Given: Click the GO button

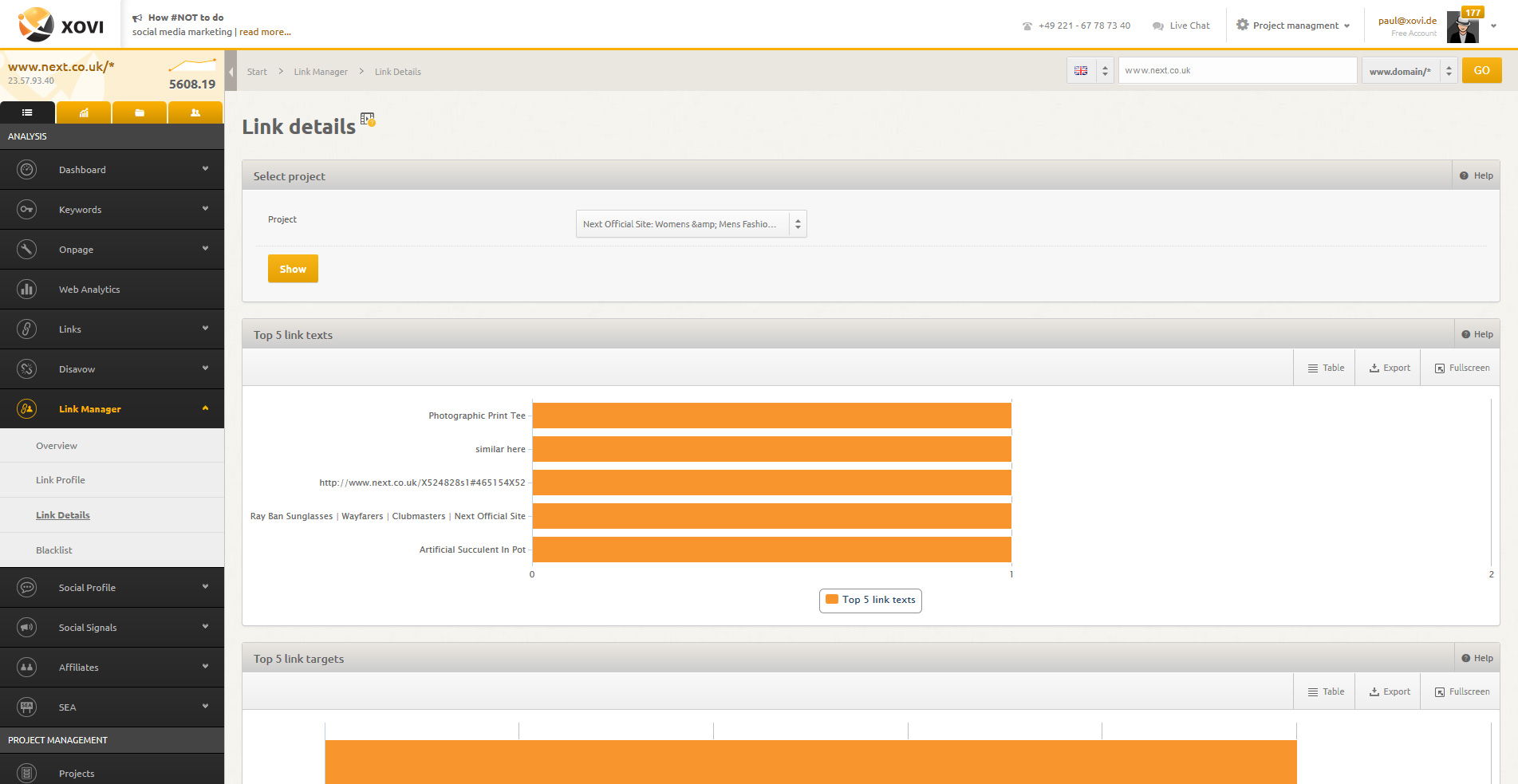Looking at the screenshot, I should 1481,70.
